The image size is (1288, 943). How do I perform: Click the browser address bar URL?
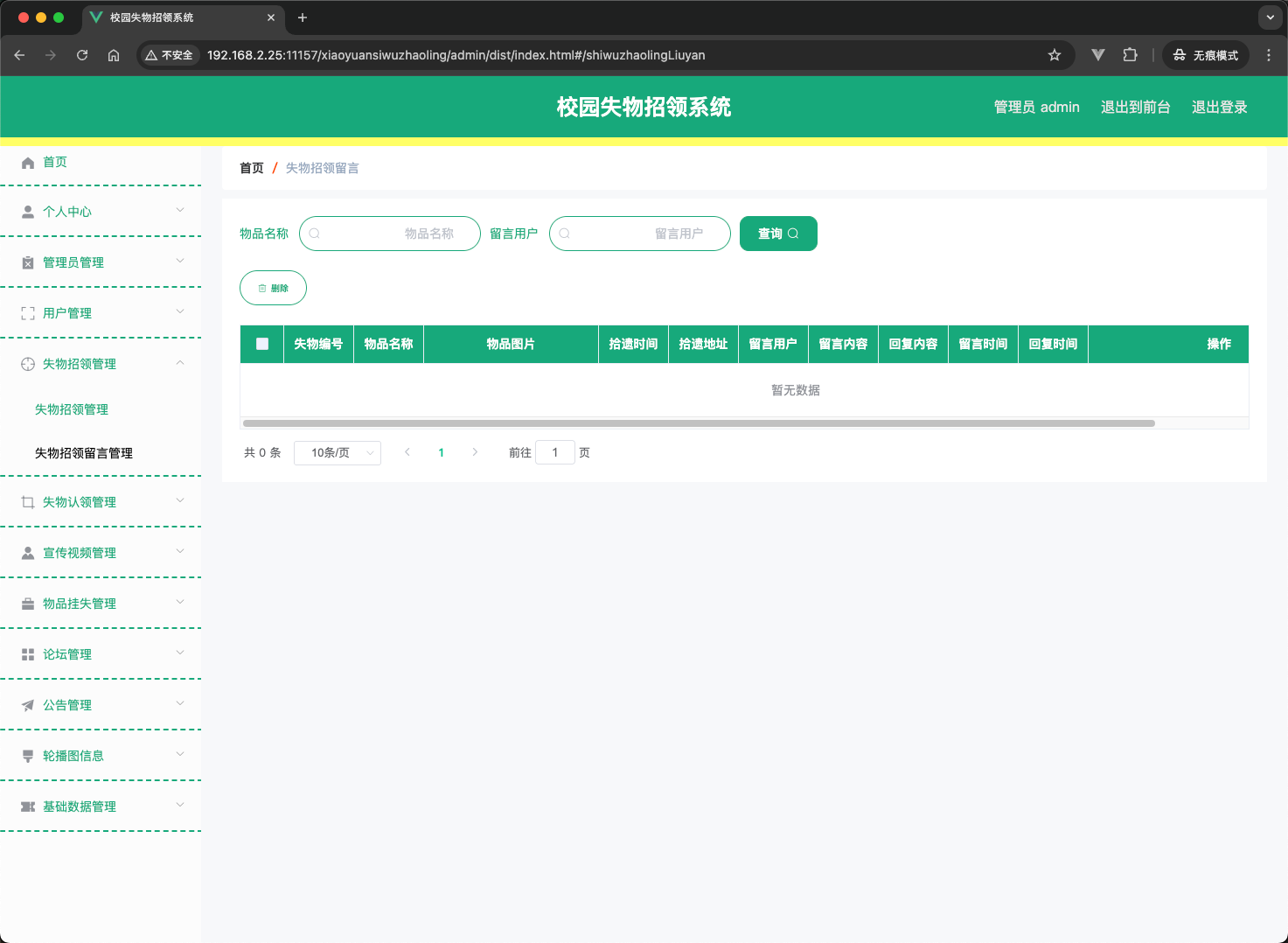[x=456, y=55]
